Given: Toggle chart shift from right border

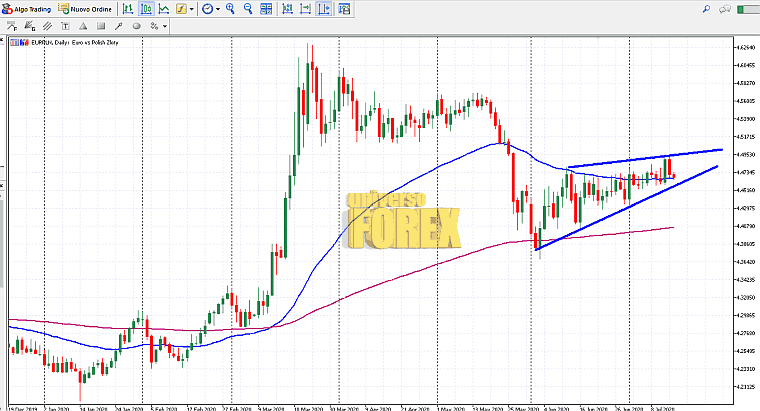Looking at the screenshot, I should 306,8.
